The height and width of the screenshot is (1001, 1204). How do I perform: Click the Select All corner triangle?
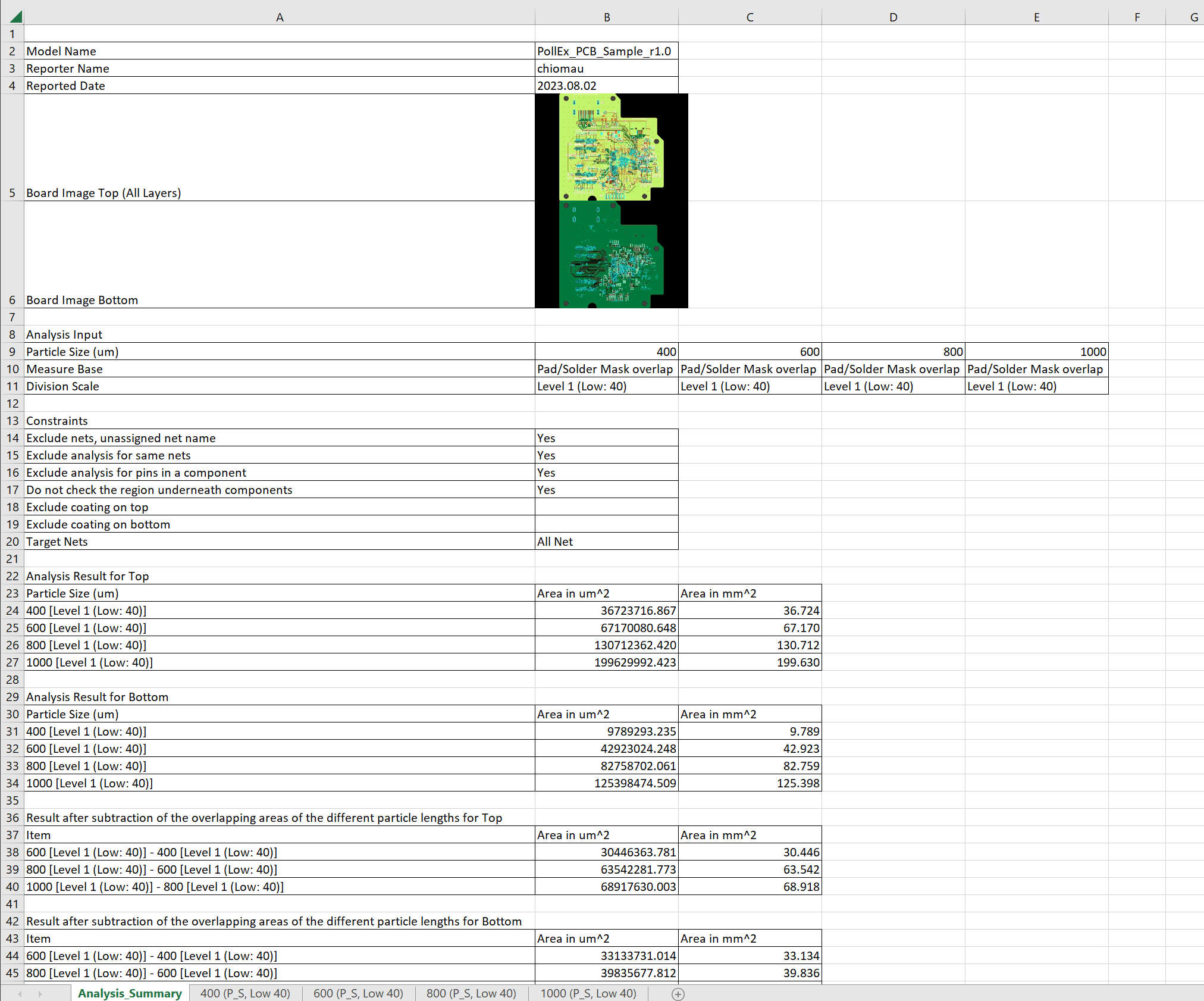click(x=15, y=16)
